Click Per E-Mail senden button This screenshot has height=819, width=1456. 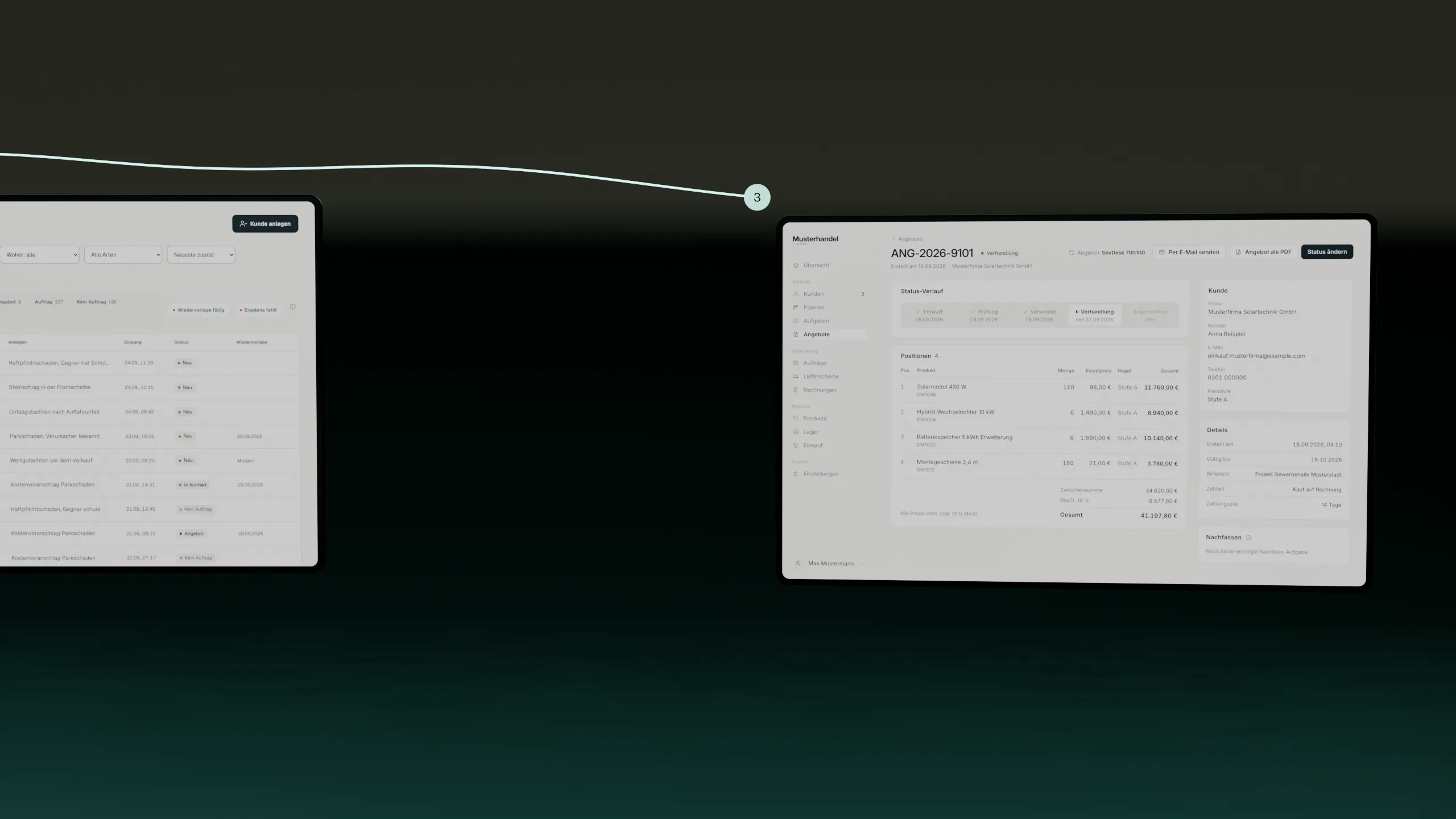click(x=1189, y=252)
